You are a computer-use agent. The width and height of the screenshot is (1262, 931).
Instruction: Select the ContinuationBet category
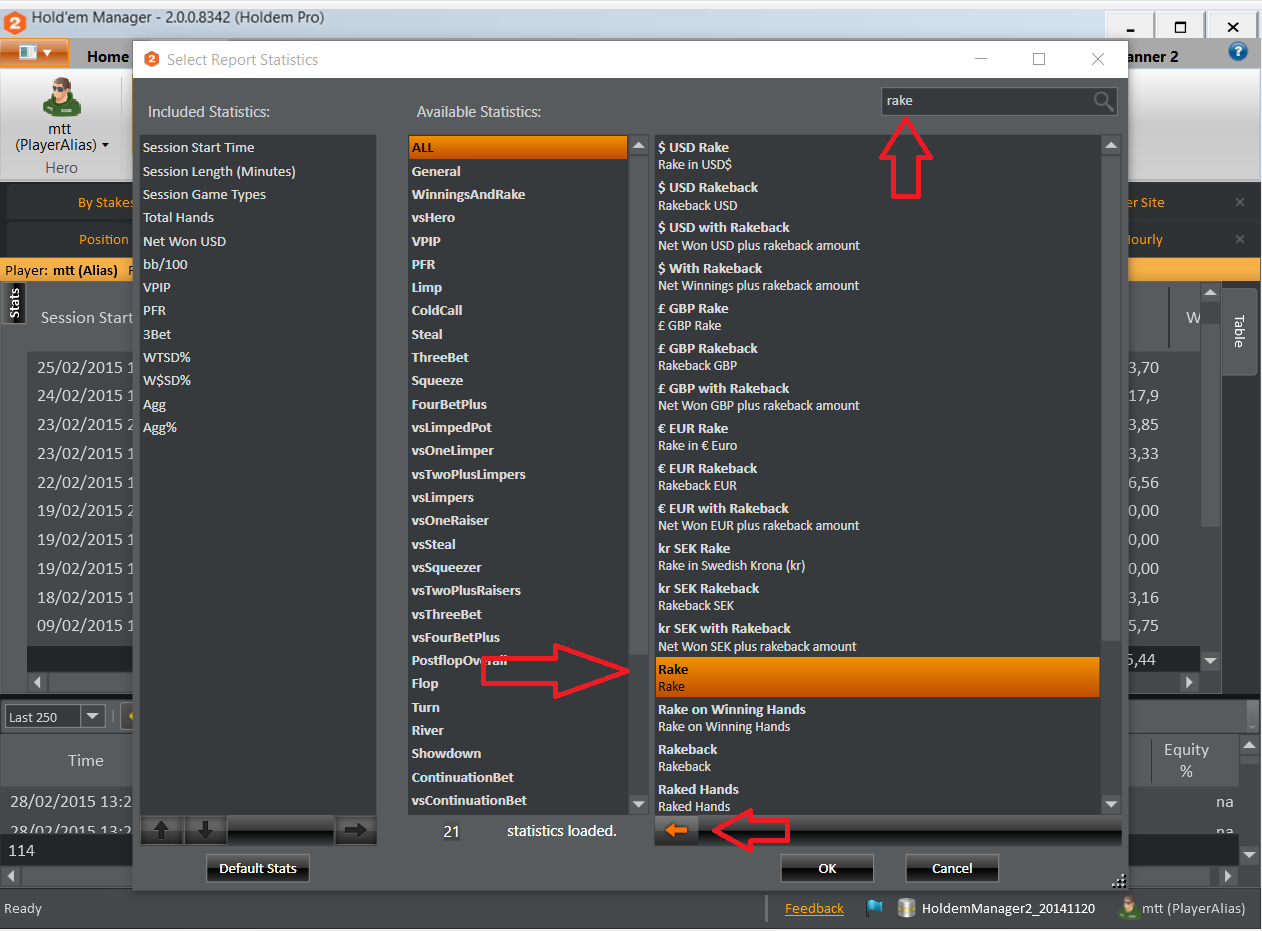[x=518, y=777]
